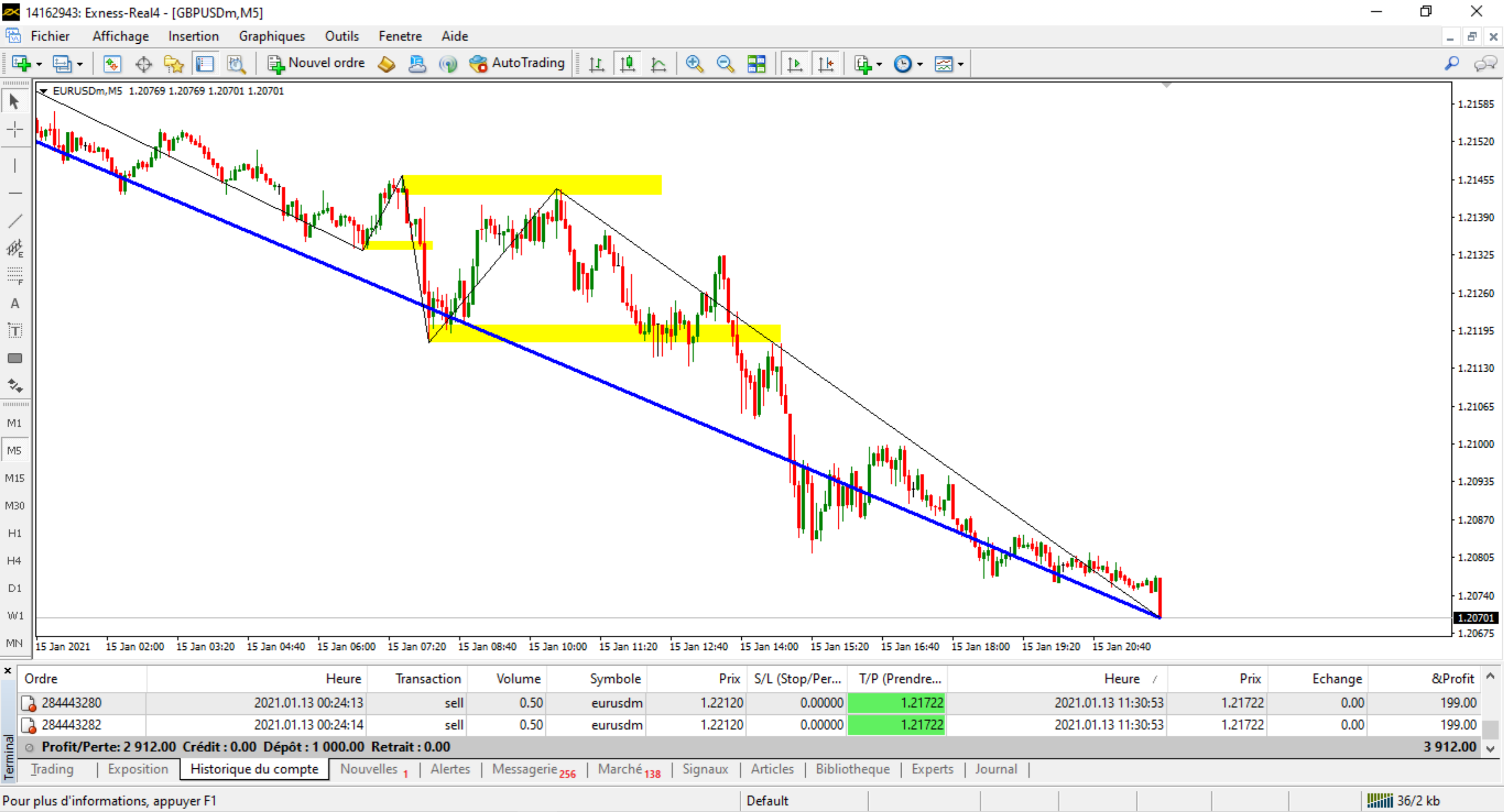This screenshot has height=812, width=1504.
Task: Sort history by &Profit column header
Action: tap(1452, 678)
